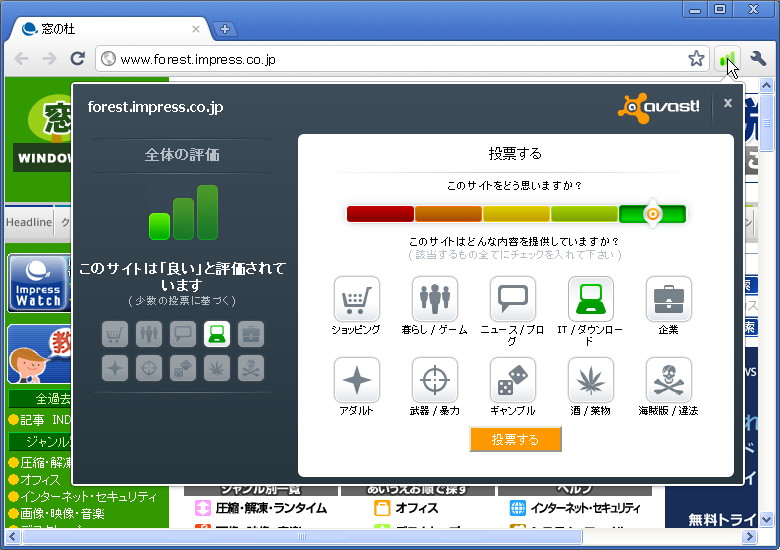Open the sidebar 画像・映像・音楽 link
This screenshot has width=780, height=550.
[x=62, y=513]
